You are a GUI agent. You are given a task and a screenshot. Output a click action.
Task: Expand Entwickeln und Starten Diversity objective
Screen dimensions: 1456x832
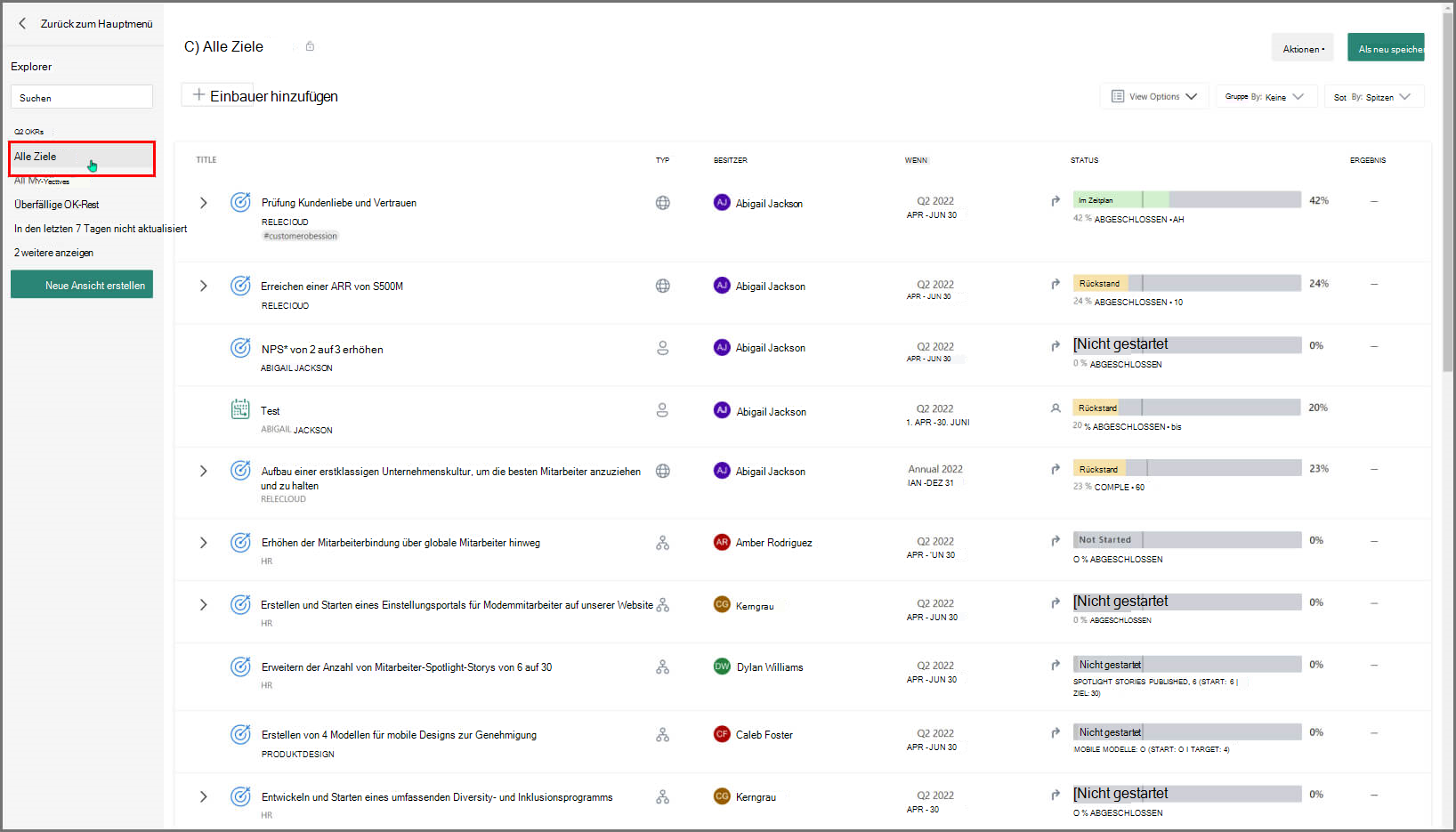point(204,797)
